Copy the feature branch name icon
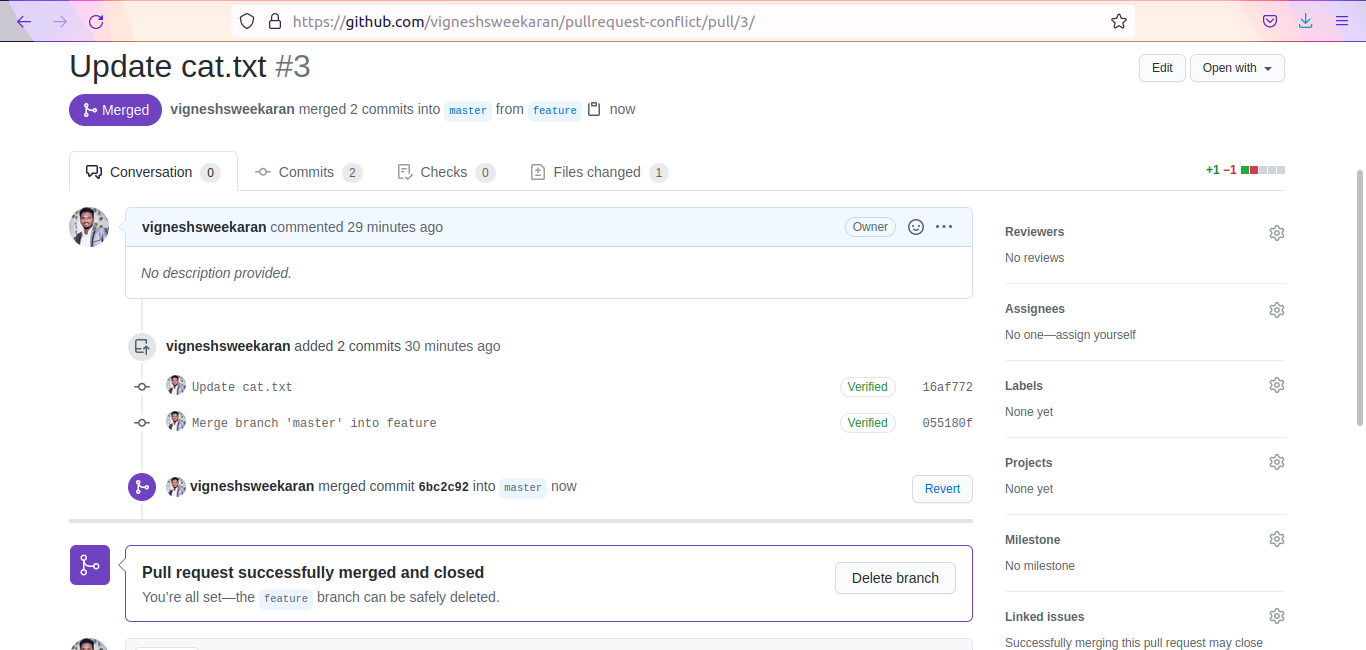Image resolution: width=1366 pixels, height=650 pixels. pyautogui.click(x=594, y=109)
